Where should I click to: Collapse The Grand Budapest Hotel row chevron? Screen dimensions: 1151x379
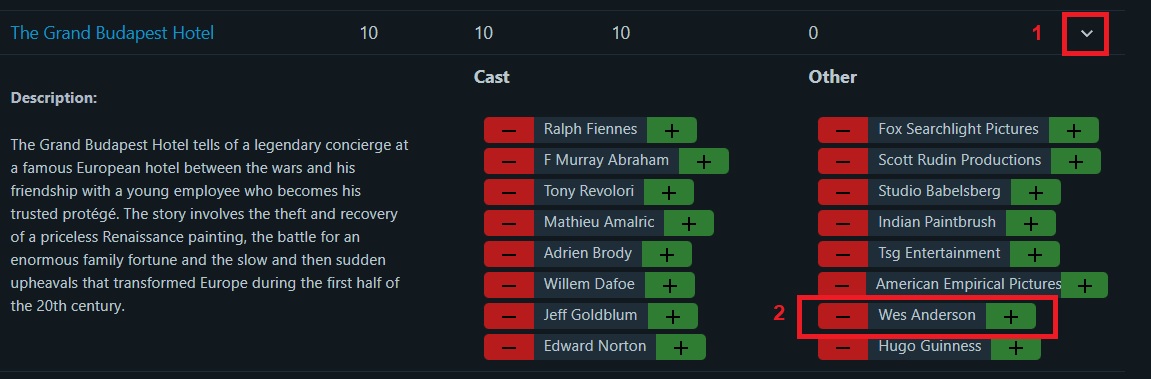coord(1087,34)
